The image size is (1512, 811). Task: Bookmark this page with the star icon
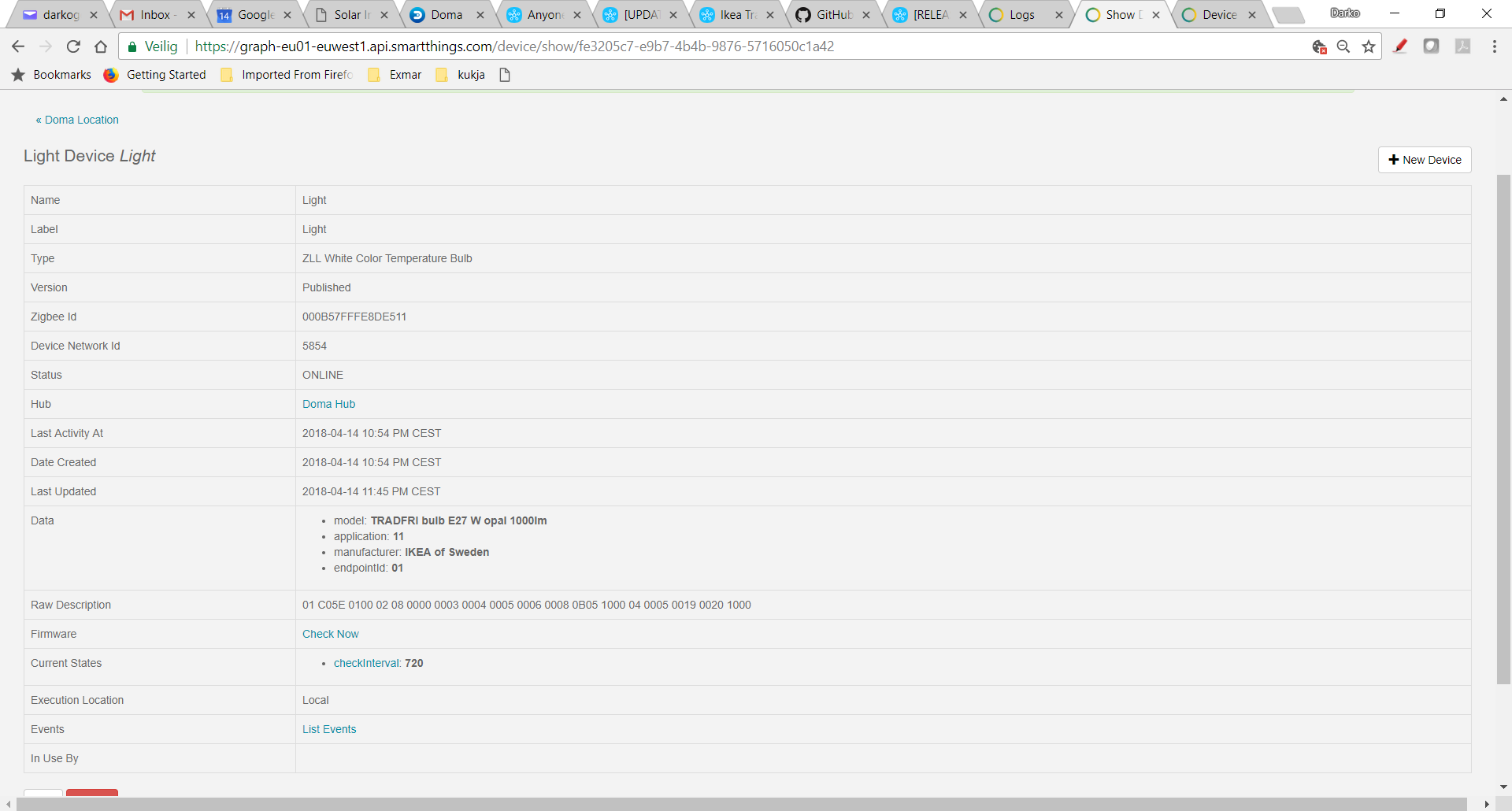pyautogui.click(x=1369, y=46)
